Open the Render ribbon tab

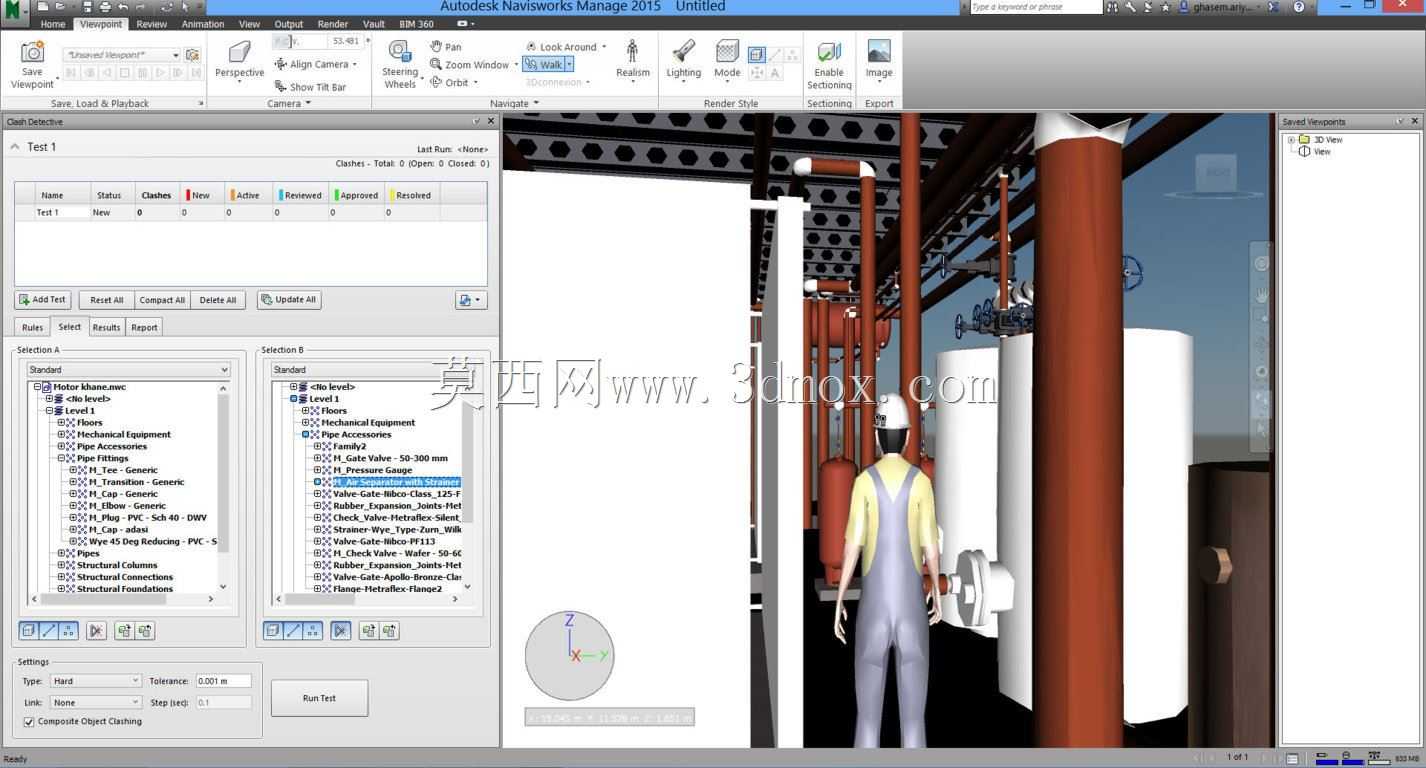point(333,24)
